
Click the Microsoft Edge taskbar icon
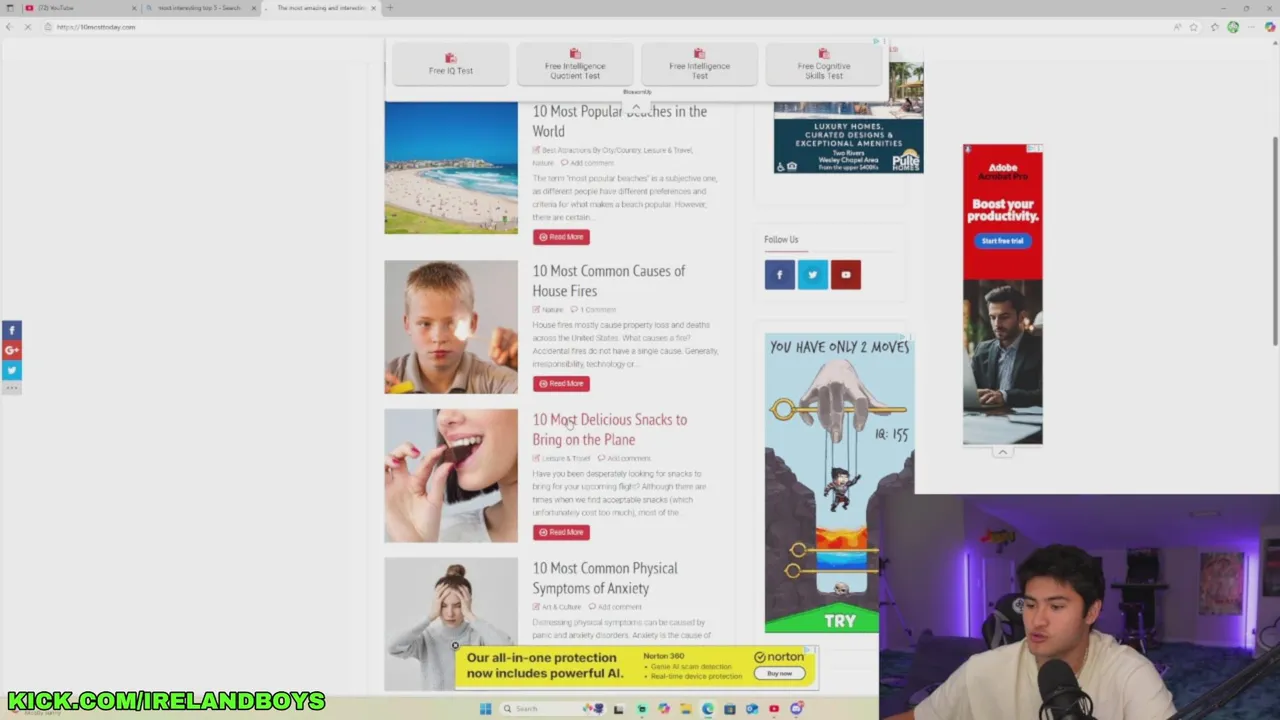tap(707, 709)
